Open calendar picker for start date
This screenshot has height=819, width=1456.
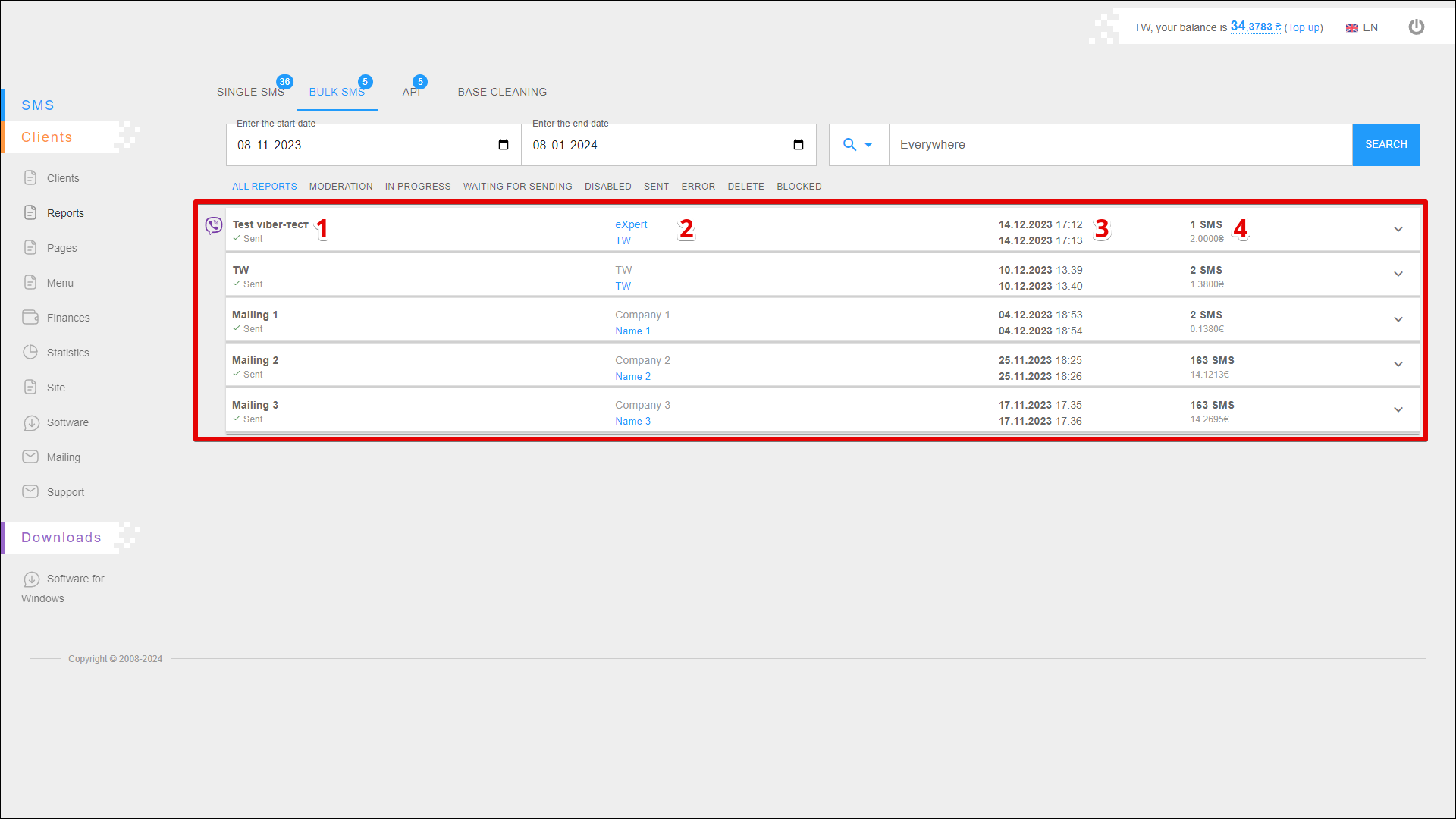pos(504,145)
